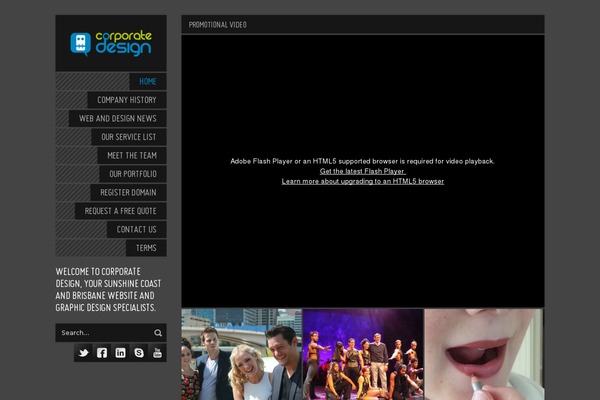600x400 pixels.
Task: Open thumbnail of lips close-up
Action: (484, 354)
